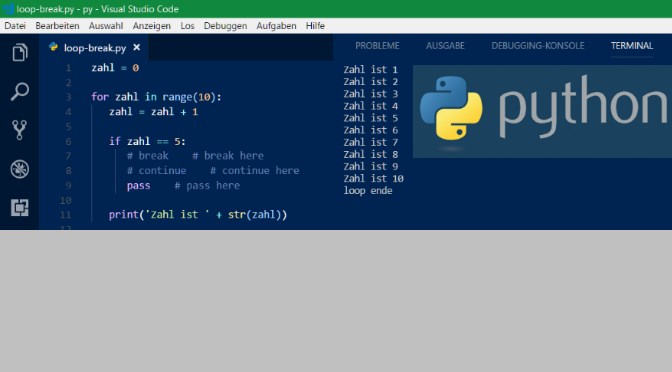Click the print('Zahl ist ' ...) line
672x372 pixels.
point(198,215)
